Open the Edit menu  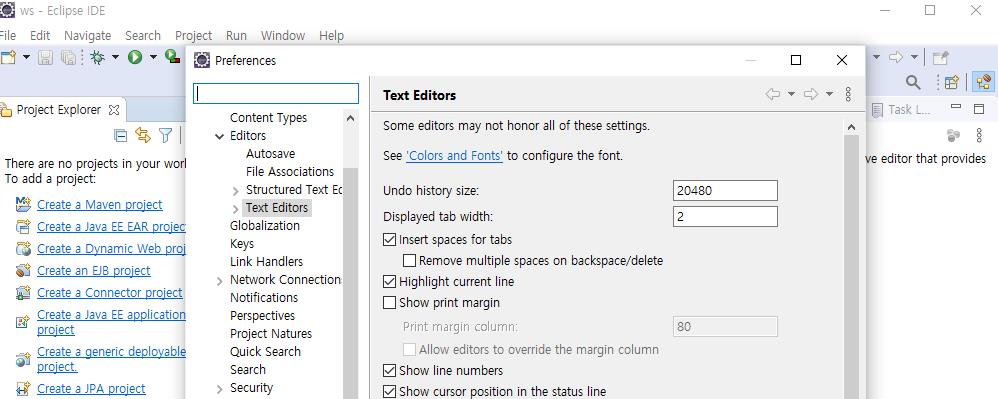click(x=40, y=36)
